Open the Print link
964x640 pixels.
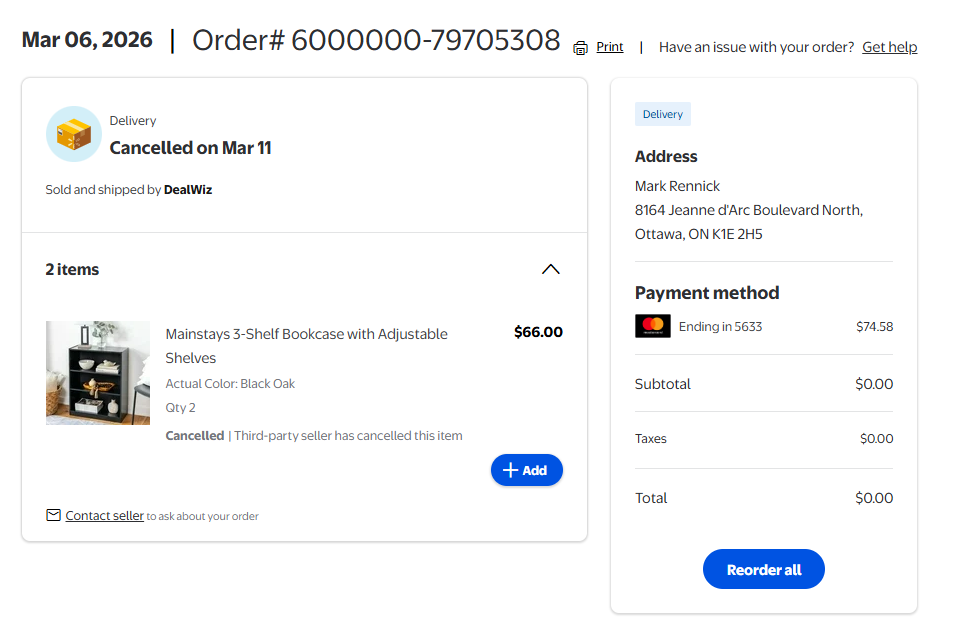tap(610, 47)
